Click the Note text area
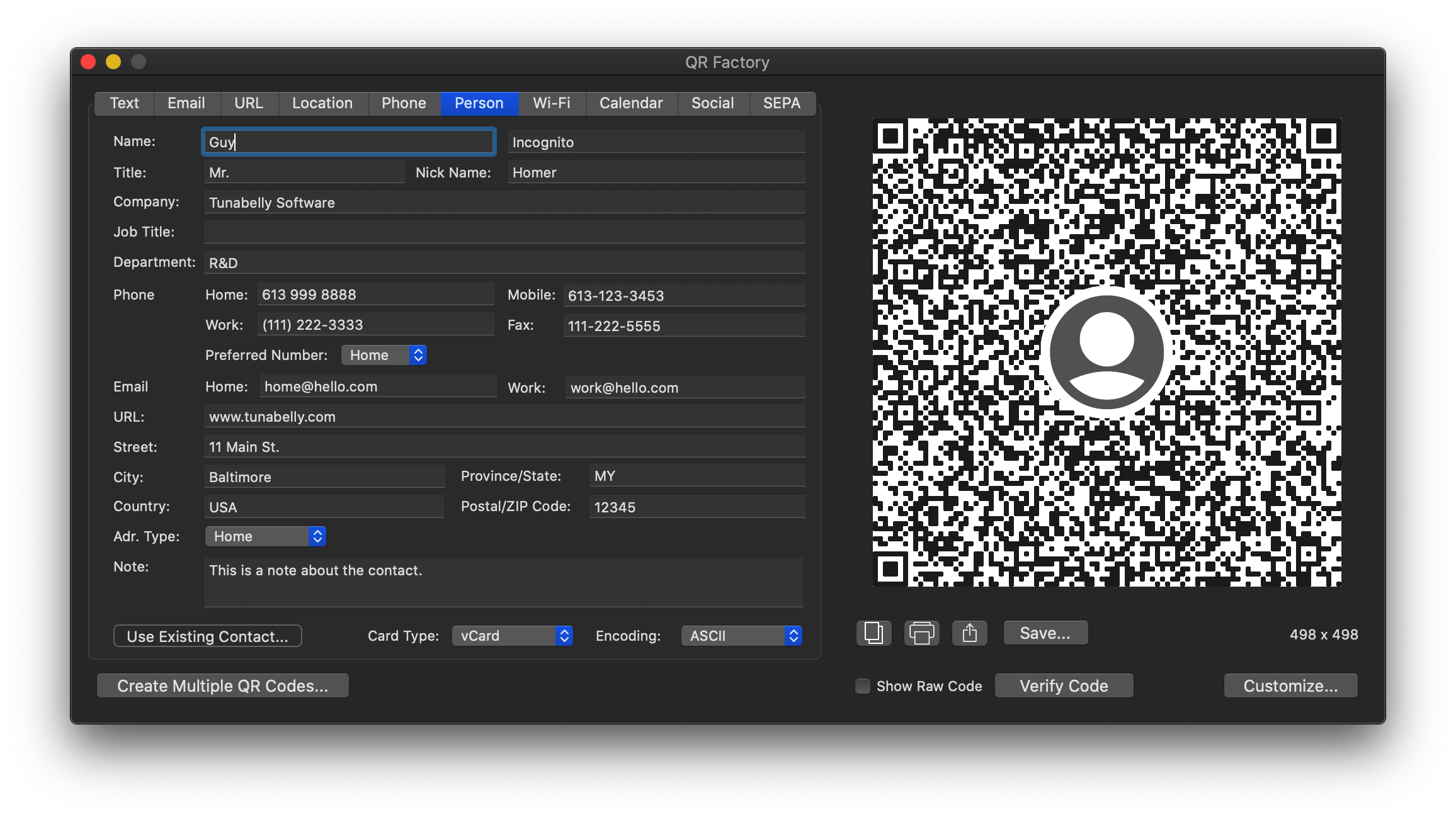This screenshot has width=1456, height=817. click(503, 582)
